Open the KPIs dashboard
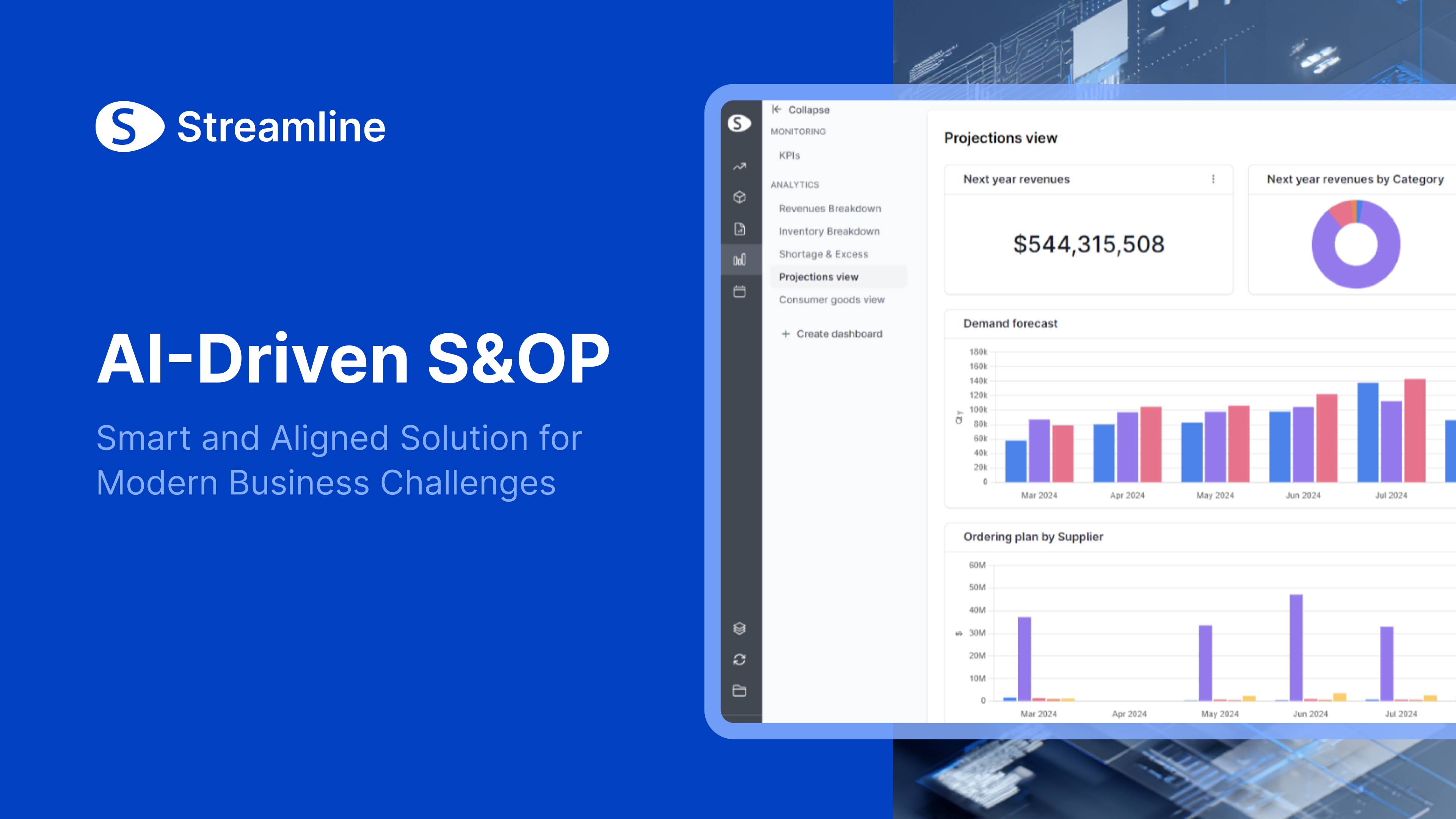Image resolution: width=1456 pixels, height=819 pixels. coord(789,155)
